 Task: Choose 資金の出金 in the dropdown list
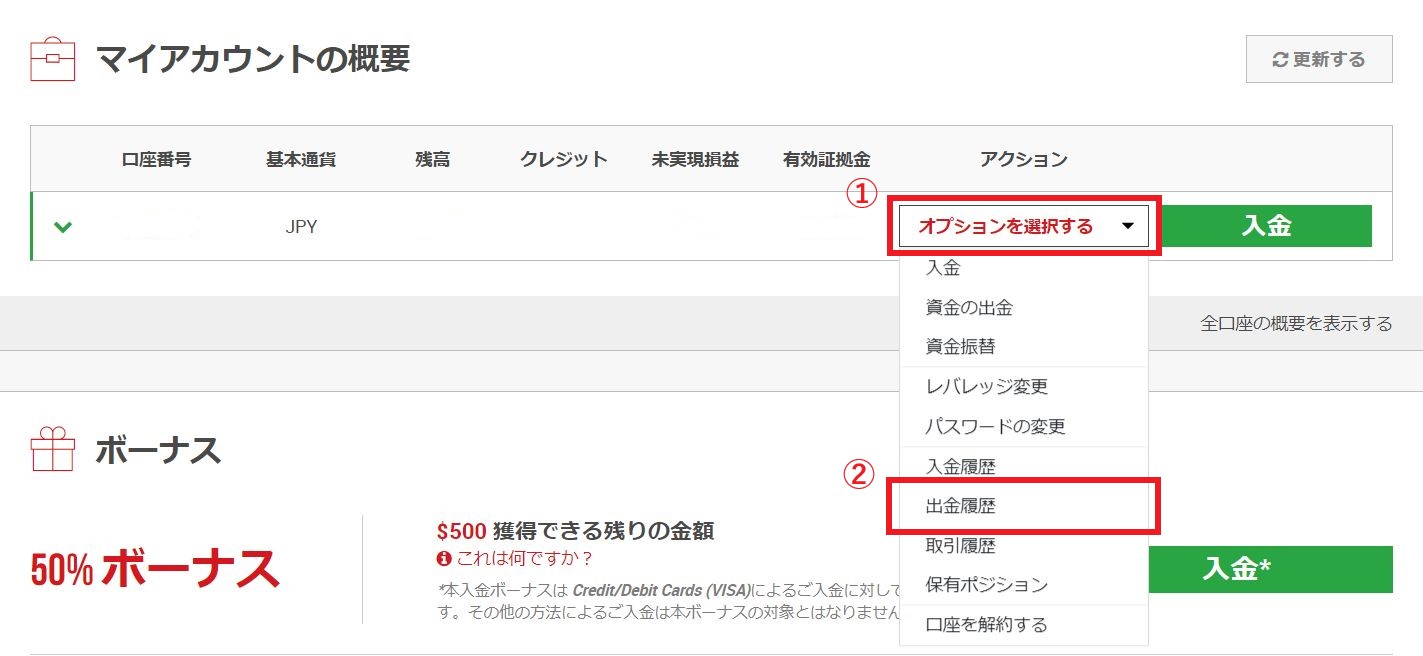(969, 308)
